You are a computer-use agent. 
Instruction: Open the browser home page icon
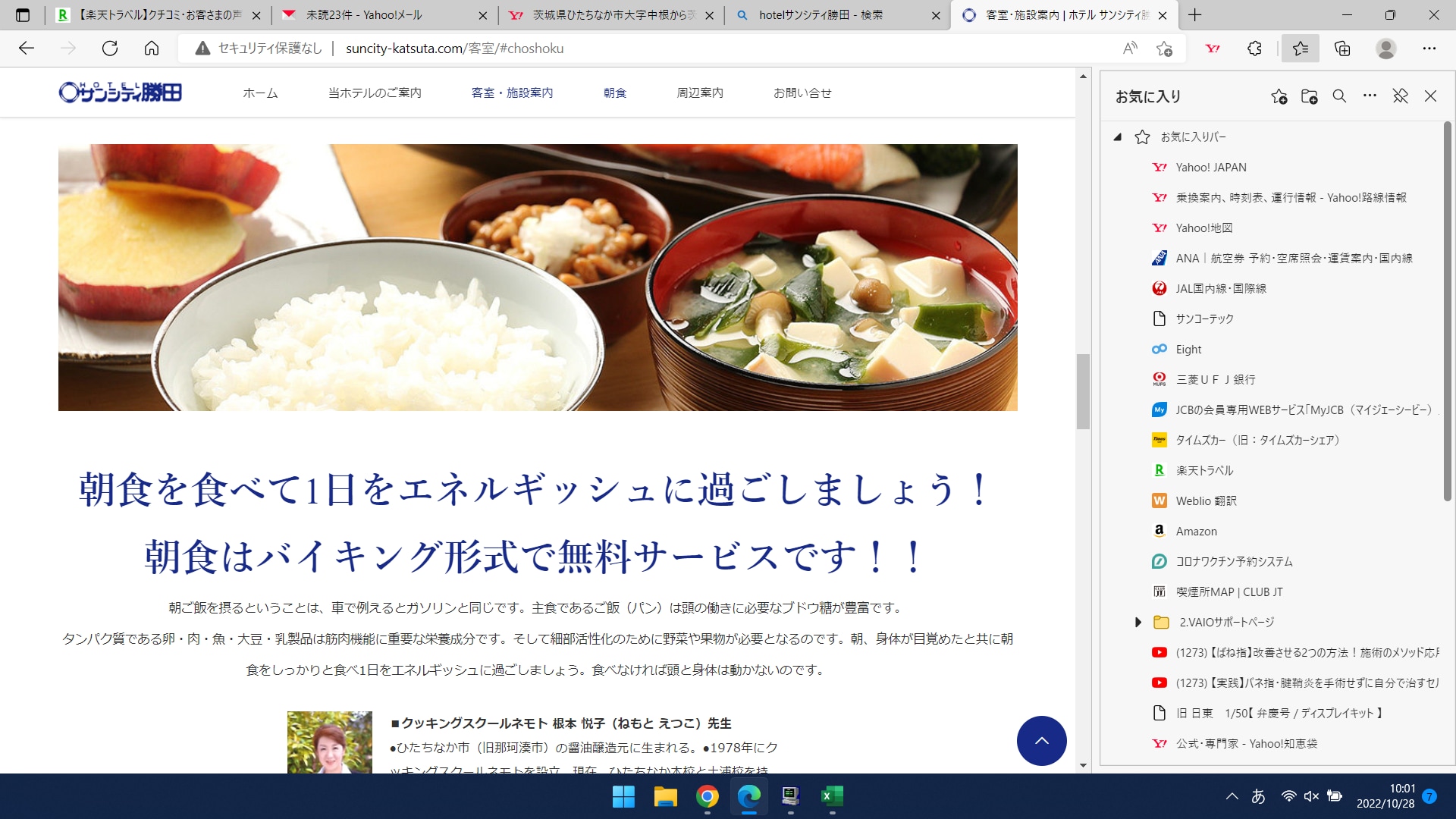click(152, 49)
